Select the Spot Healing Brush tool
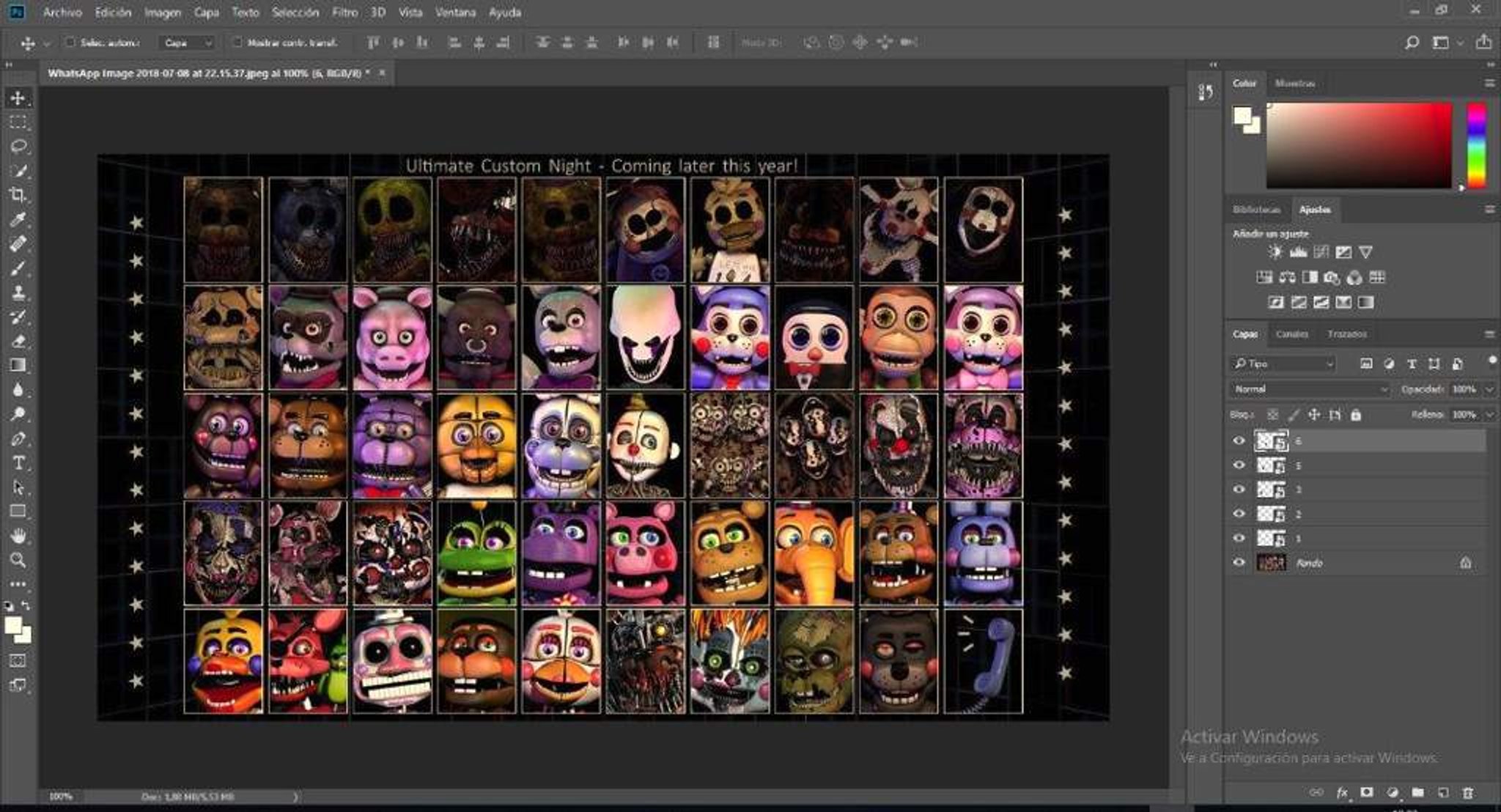This screenshot has width=1501, height=812. [x=18, y=243]
